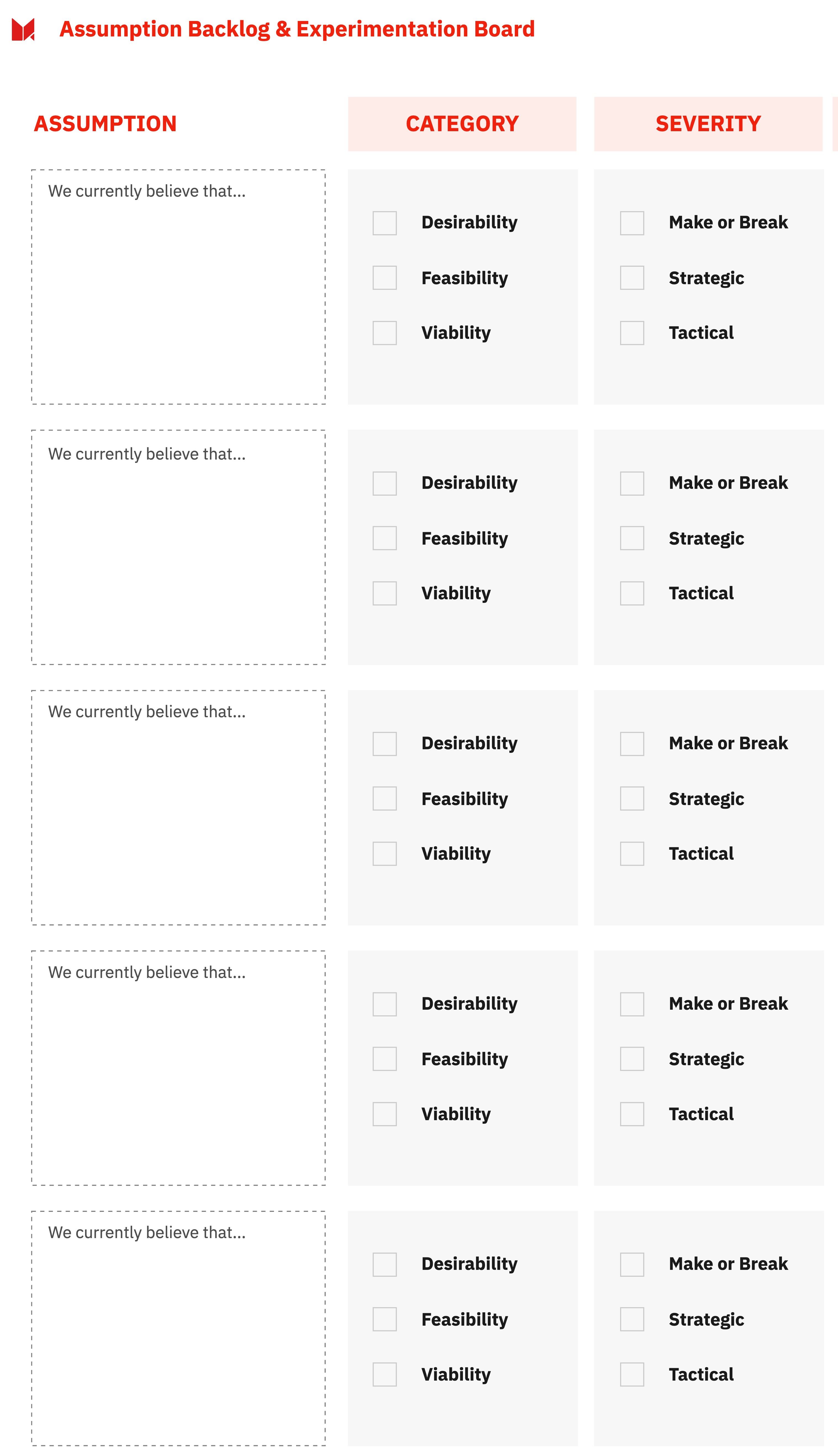Click the first "We currently believe that..." box

[x=178, y=287]
